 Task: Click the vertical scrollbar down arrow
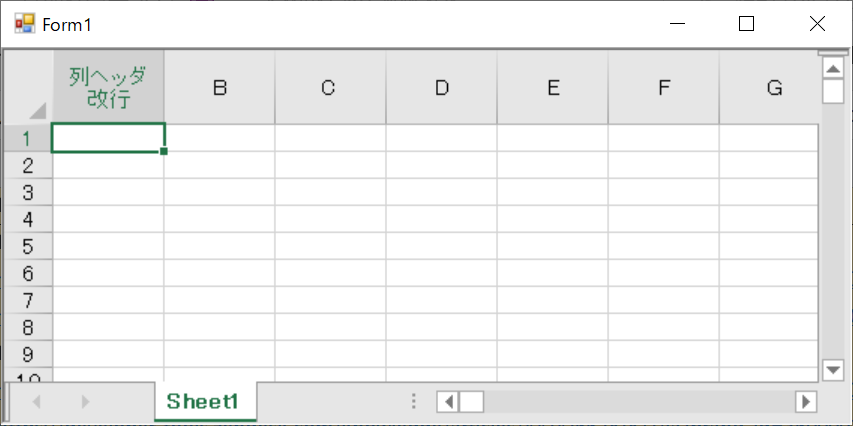833,371
